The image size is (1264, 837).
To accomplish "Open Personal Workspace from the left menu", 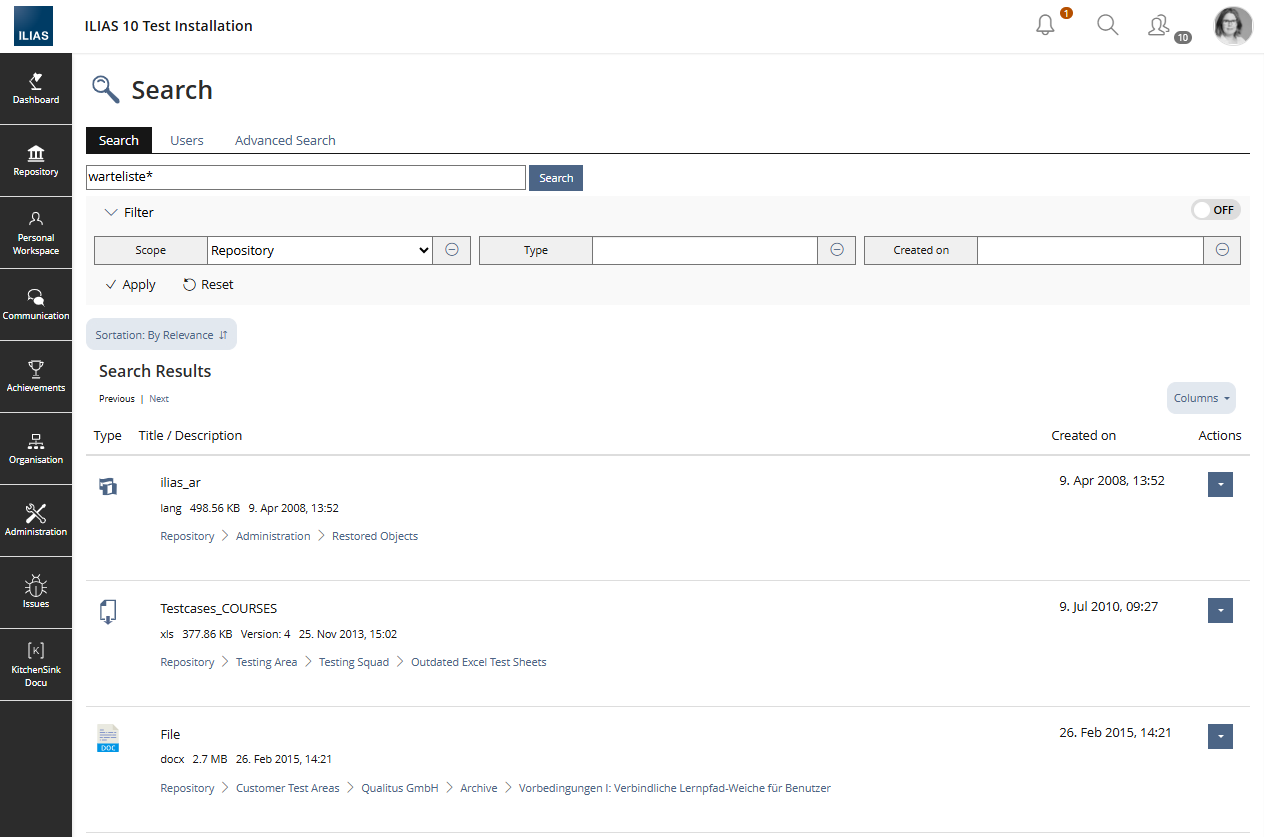I will [36, 232].
